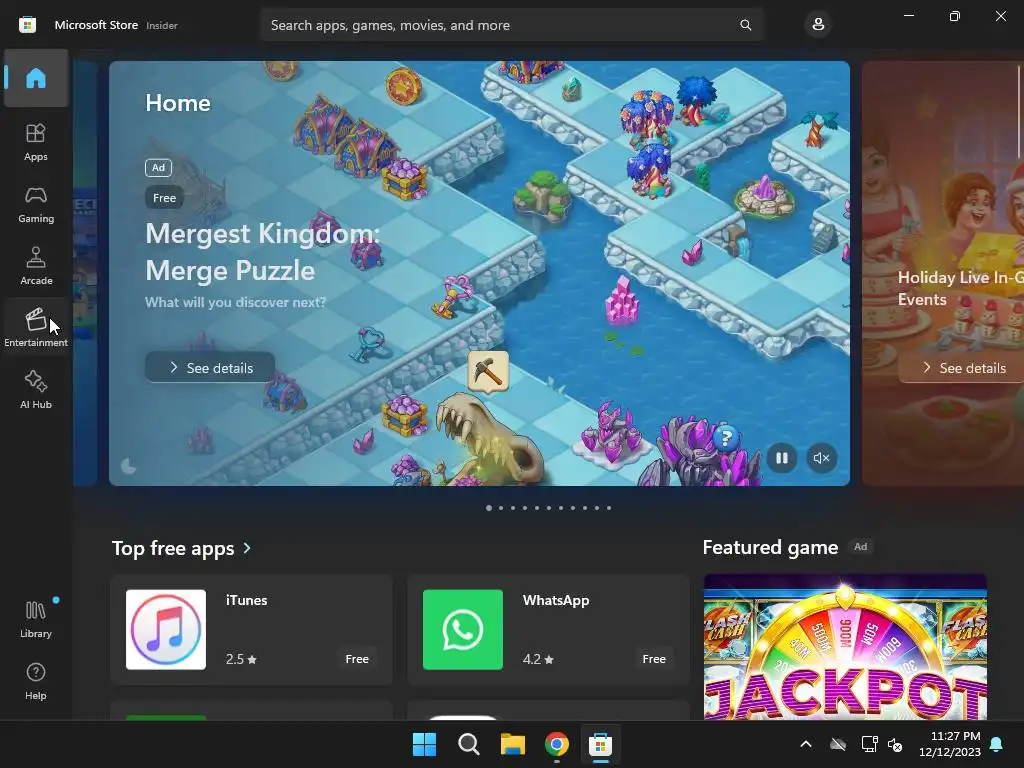This screenshot has height=768, width=1024.
Task: Pause the Mergest Kingdom banner video
Action: [782, 458]
